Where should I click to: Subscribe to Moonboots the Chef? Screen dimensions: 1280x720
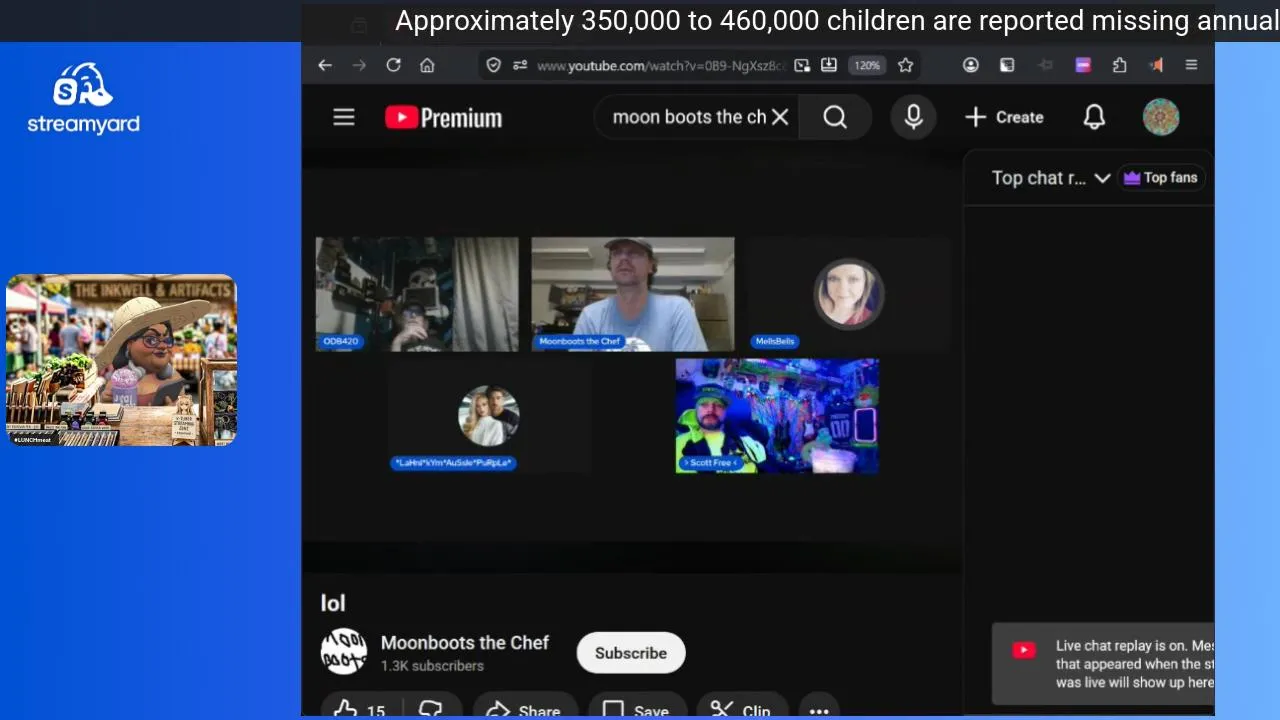coord(631,653)
